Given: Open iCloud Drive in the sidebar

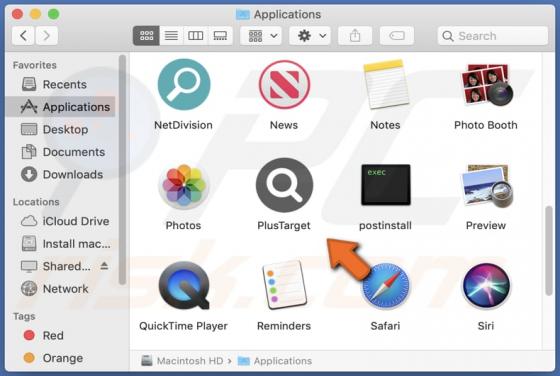Looking at the screenshot, I should coord(61,221).
